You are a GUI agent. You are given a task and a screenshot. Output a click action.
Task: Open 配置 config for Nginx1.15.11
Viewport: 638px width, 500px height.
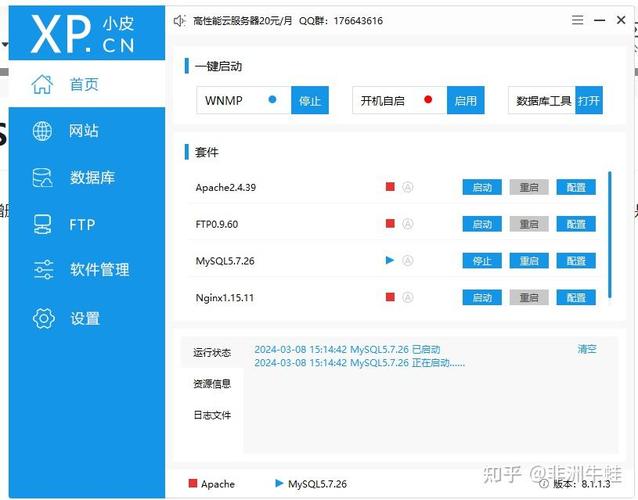(576, 297)
